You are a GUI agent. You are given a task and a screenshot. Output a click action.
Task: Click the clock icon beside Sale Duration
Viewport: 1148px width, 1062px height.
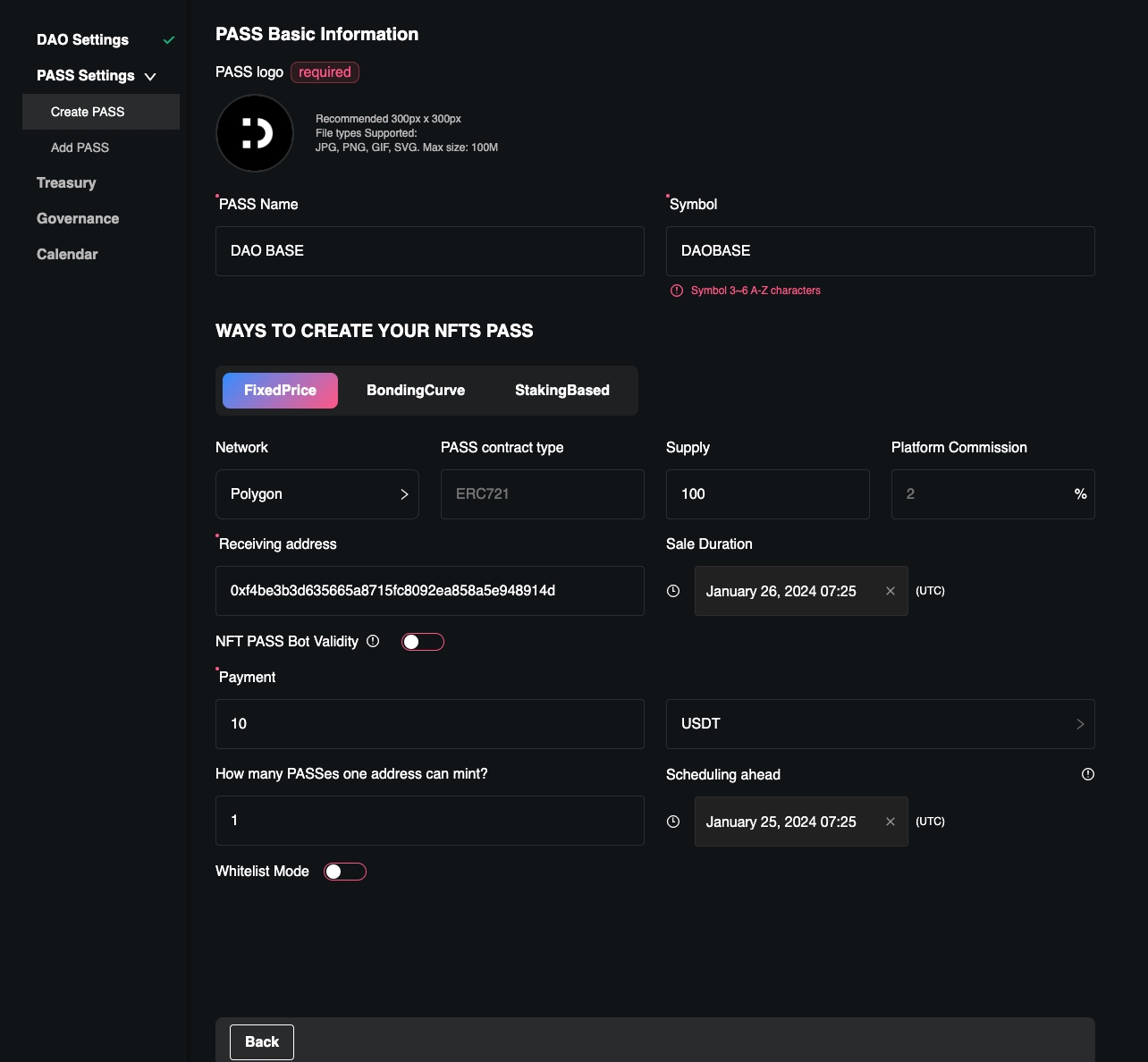pyautogui.click(x=673, y=591)
